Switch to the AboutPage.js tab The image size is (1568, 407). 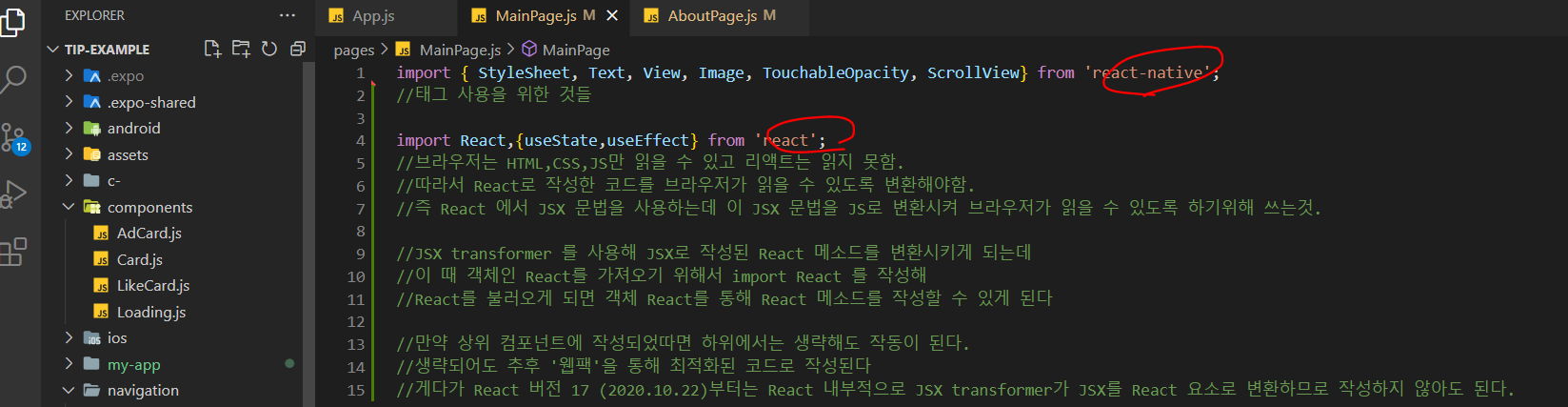(711, 16)
